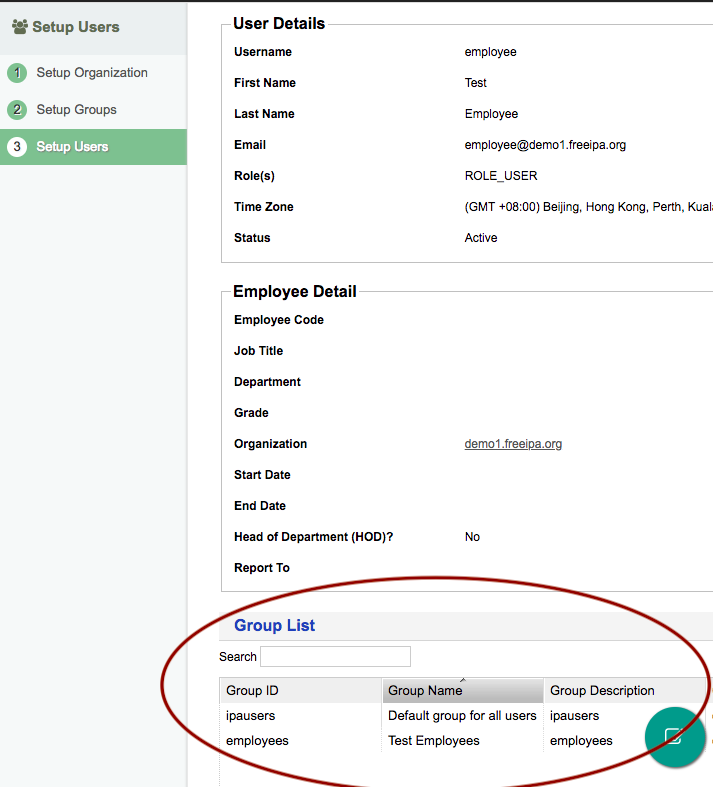Viewport: 713px width, 787px height.
Task: Select employees in the Group ID column
Action: point(257,741)
